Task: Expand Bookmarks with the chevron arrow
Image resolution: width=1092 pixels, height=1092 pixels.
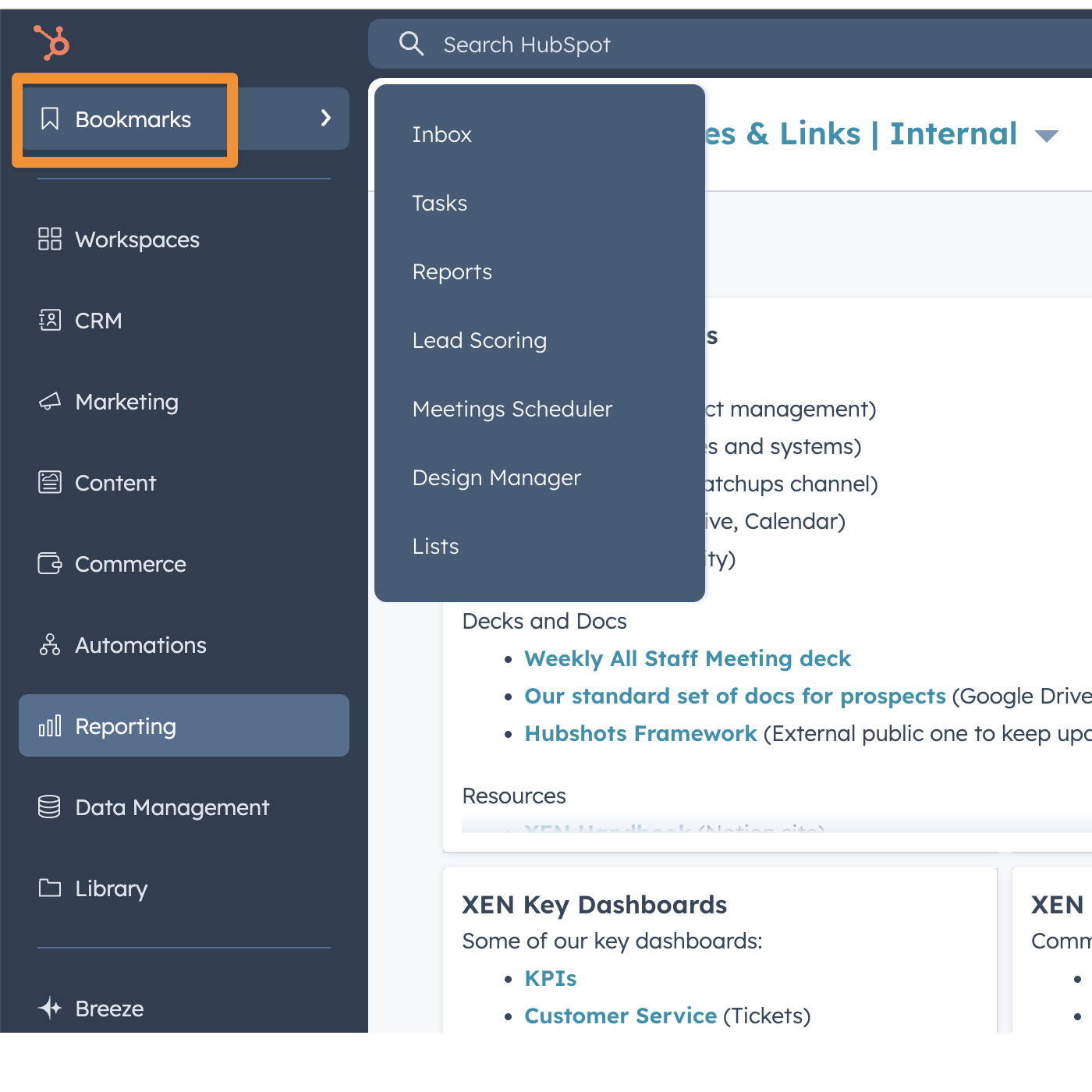Action: pos(326,119)
